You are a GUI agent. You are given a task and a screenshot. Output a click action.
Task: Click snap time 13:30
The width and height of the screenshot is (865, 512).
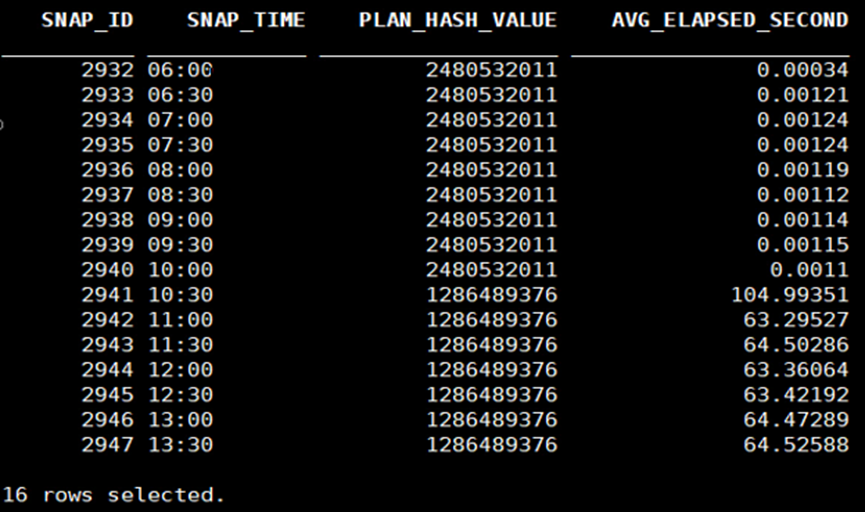click(180, 445)
